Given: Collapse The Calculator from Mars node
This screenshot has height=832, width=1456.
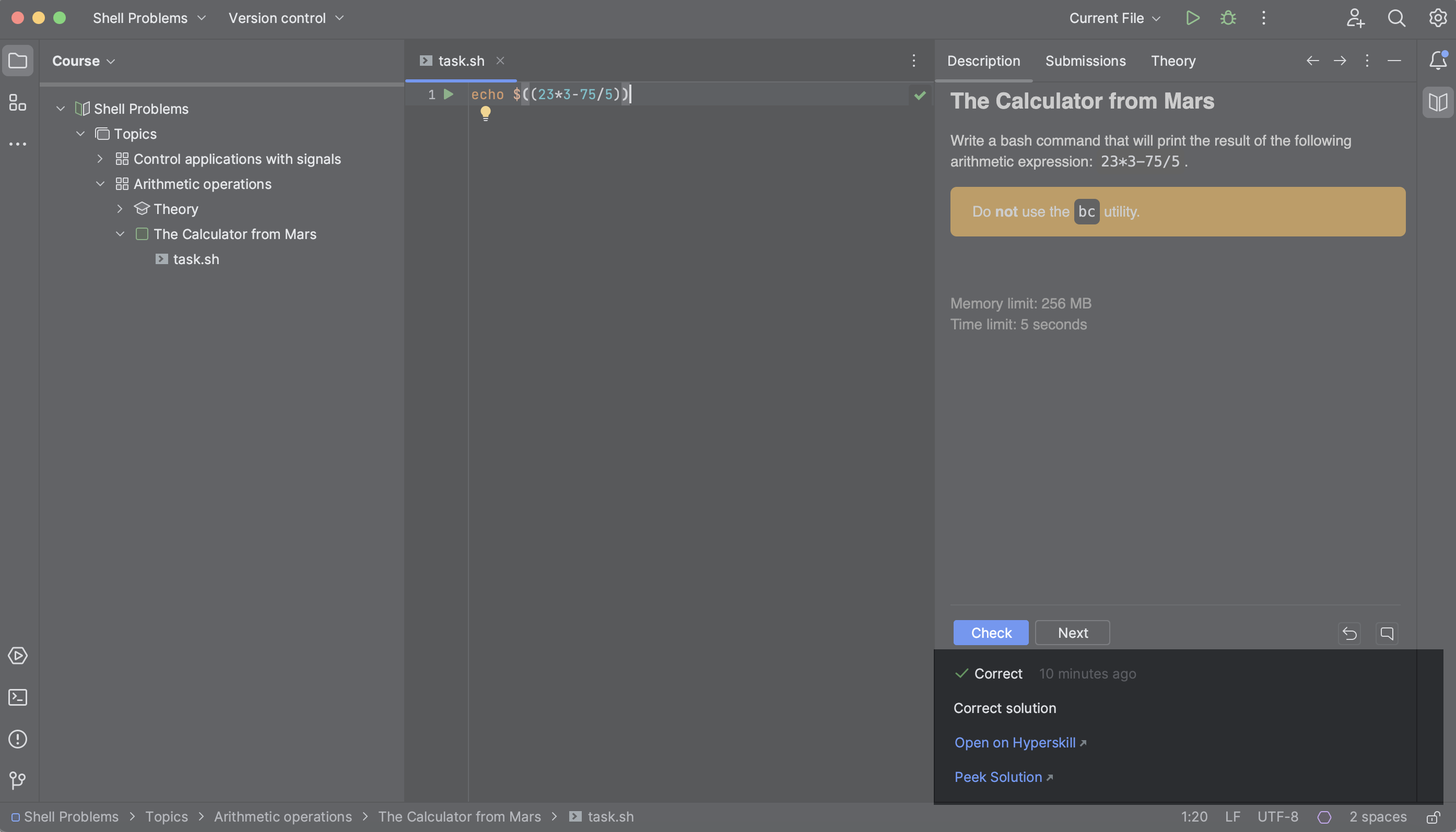Looking at the screenshot, I should 120,234.
